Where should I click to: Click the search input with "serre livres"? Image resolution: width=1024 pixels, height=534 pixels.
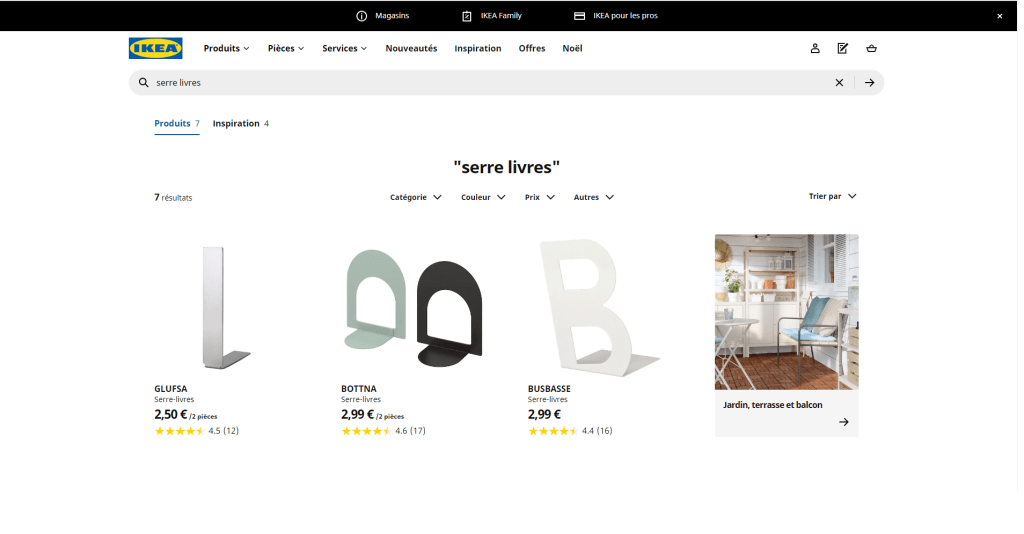click(480, 83)
